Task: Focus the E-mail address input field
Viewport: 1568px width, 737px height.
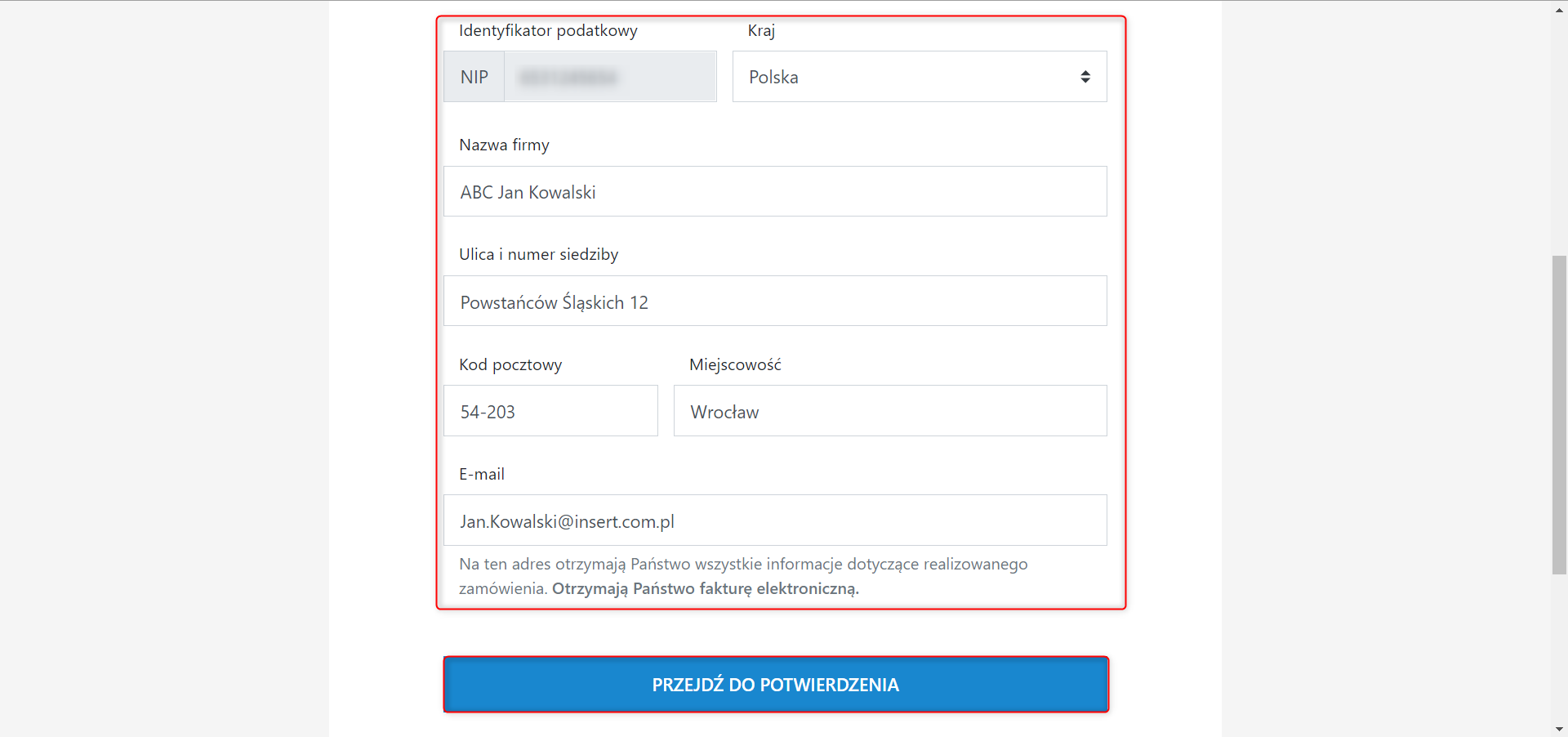Action: 774,520
